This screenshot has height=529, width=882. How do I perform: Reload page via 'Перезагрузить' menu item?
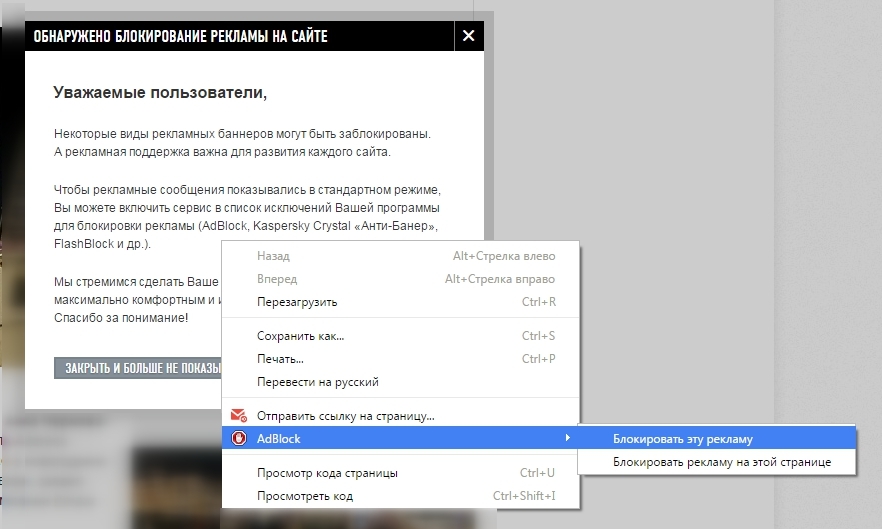click(297, 302)
